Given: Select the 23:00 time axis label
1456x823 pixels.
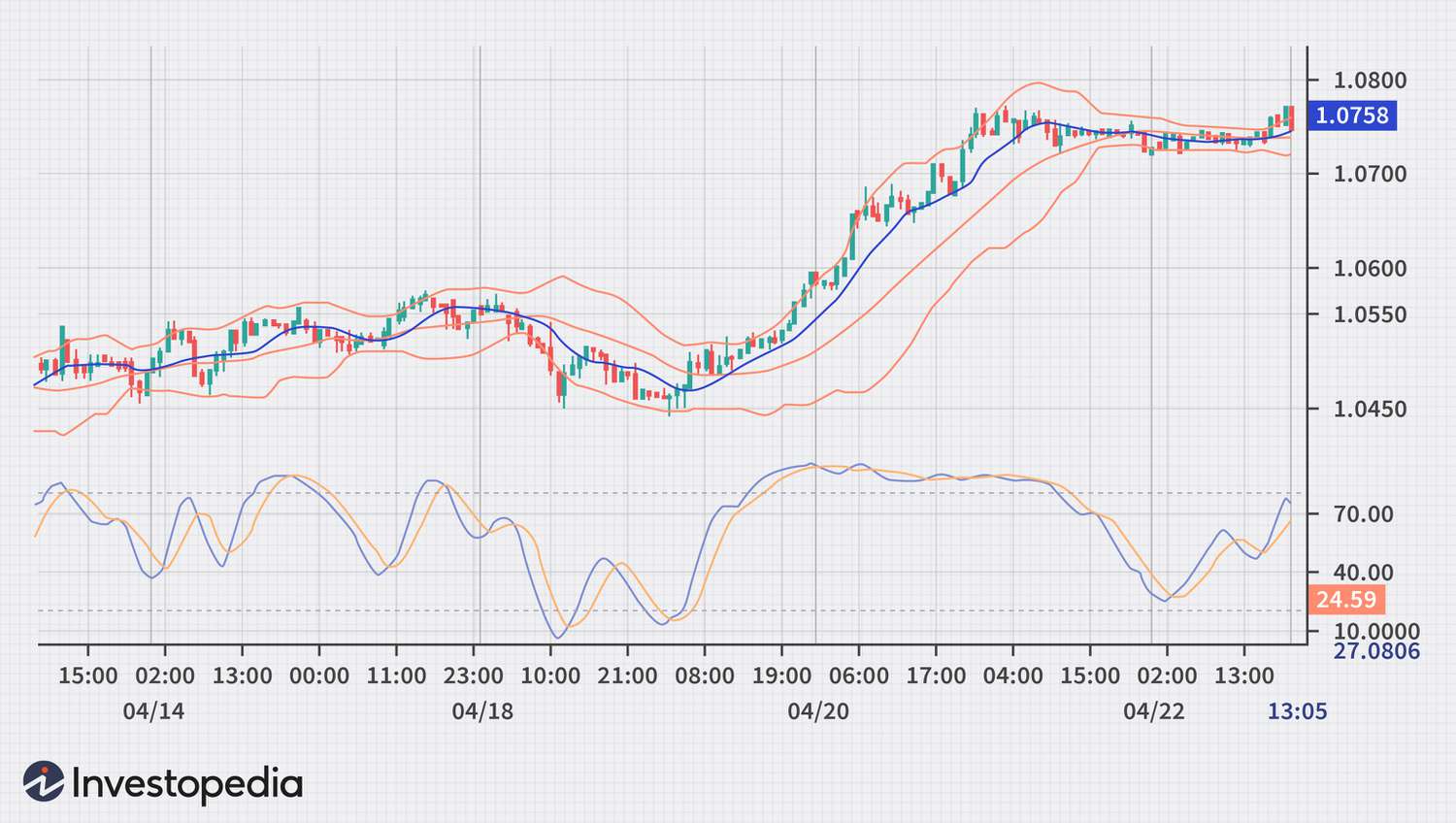Looking at the screenshot, I should [x=474, y=675].
